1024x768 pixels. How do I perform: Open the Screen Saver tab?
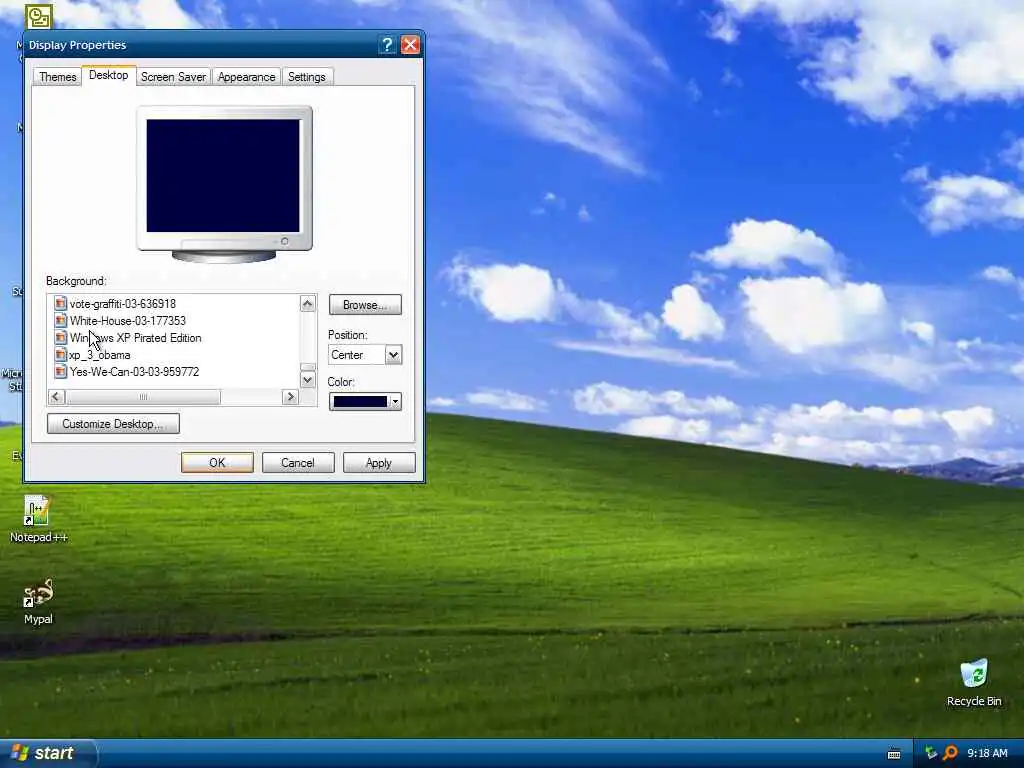(173, 77)
